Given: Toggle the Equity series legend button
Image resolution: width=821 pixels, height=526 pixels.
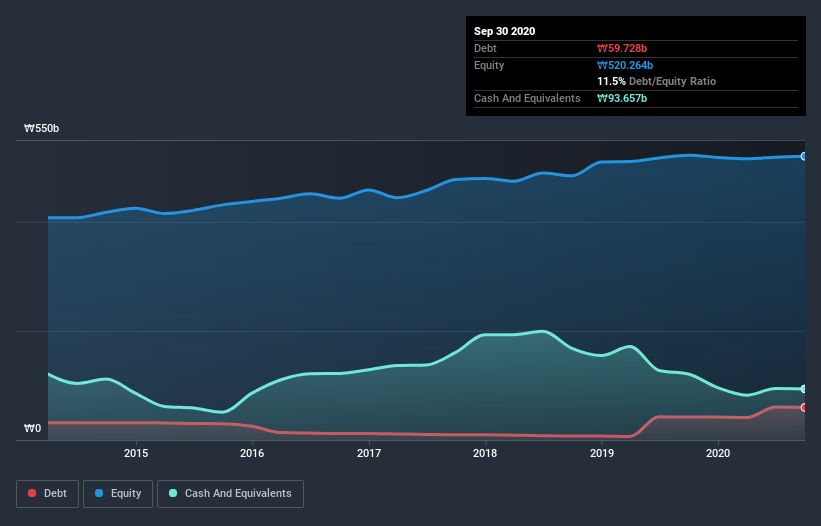Looking at the screenshot, I should point(118,494).
